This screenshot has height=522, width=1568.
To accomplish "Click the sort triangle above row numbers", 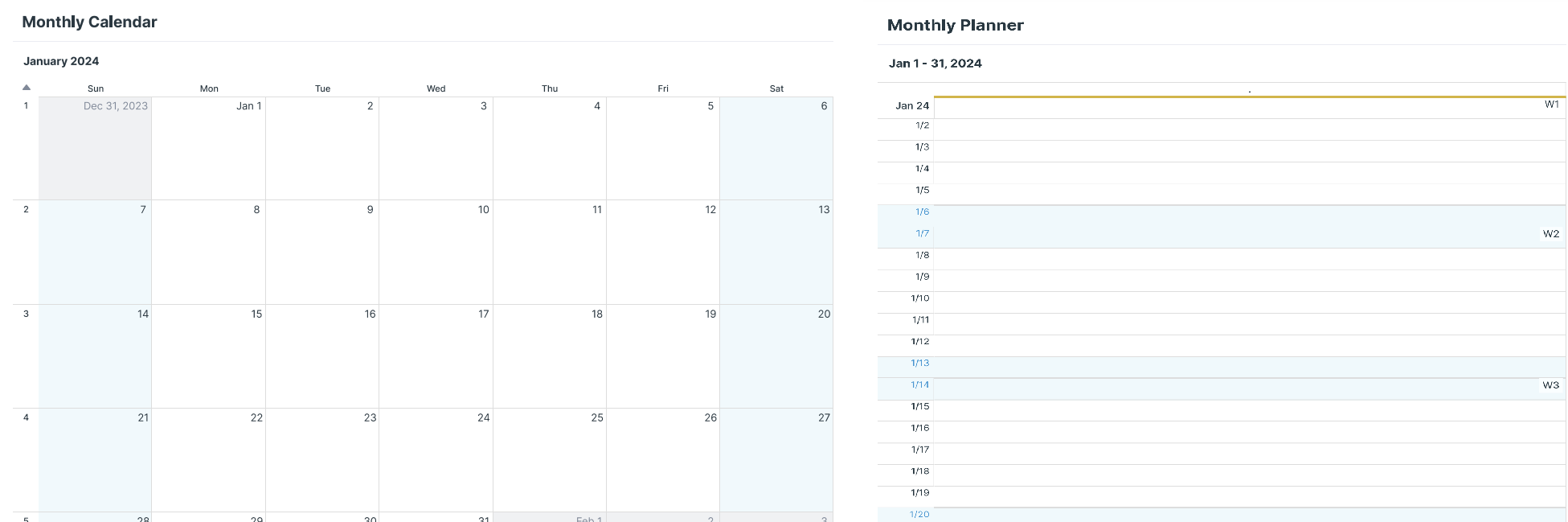I will point(27,86).
